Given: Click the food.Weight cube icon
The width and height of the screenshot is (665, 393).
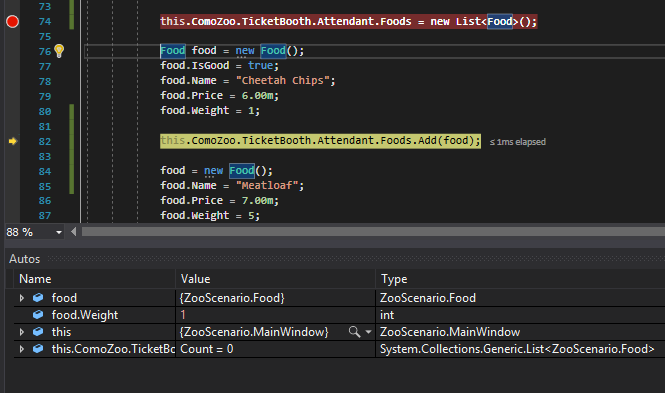Looking at the screenshot, I should pyautogui.click(x=38, y=315).
